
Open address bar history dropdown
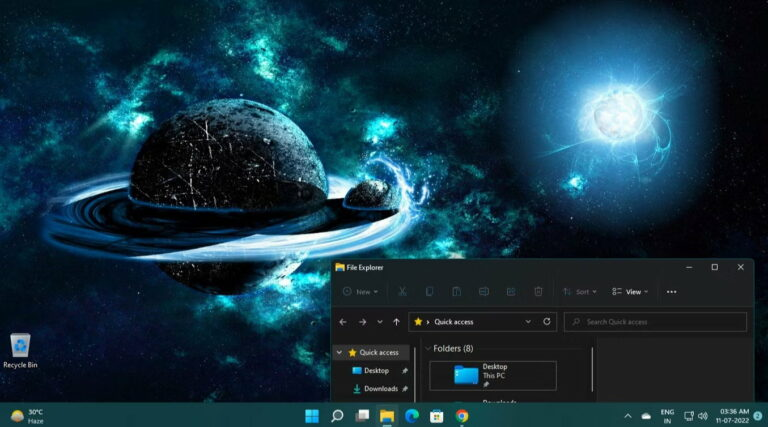[528, 322]
